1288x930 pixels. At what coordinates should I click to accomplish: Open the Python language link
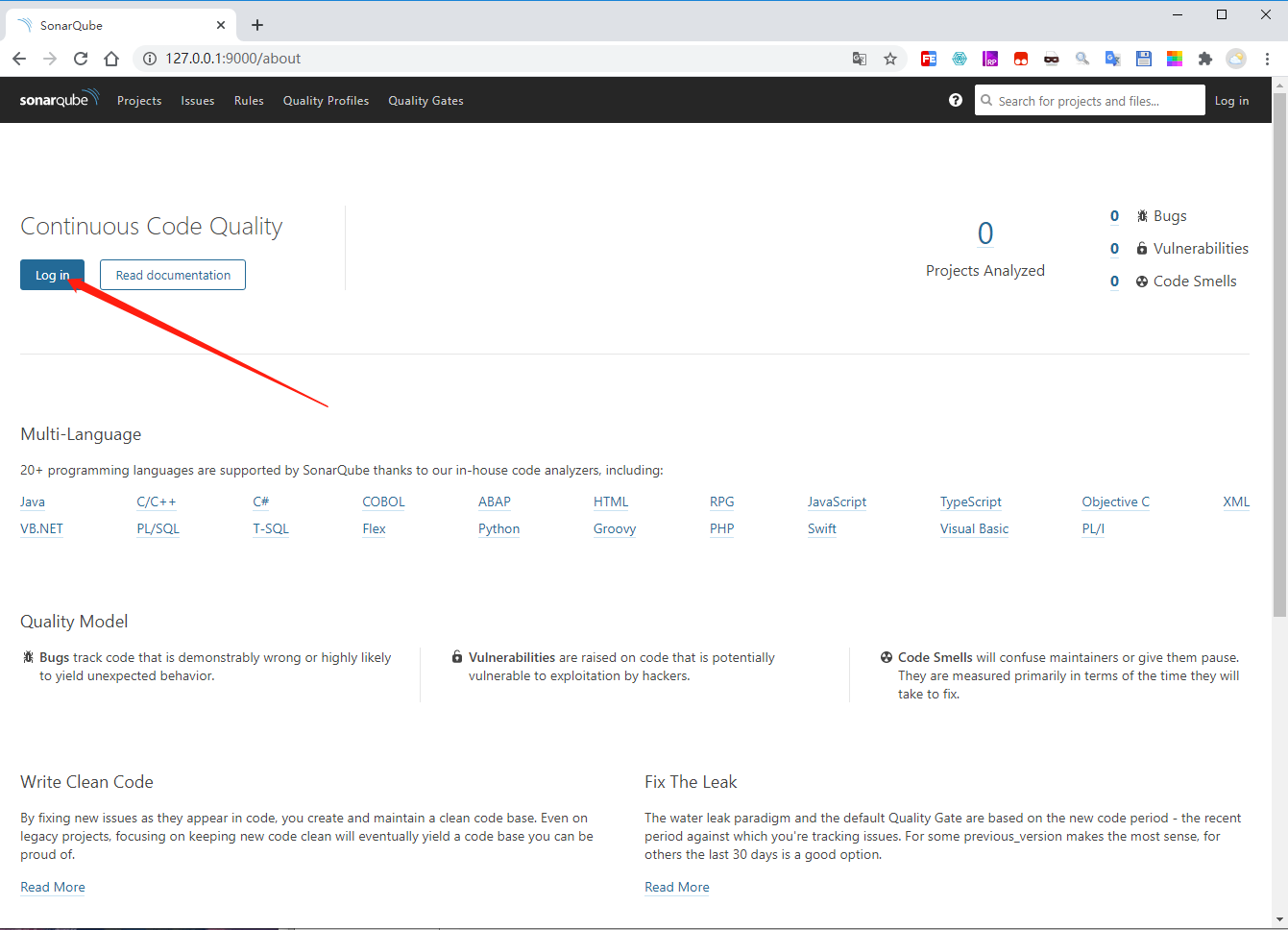point(498,528)
